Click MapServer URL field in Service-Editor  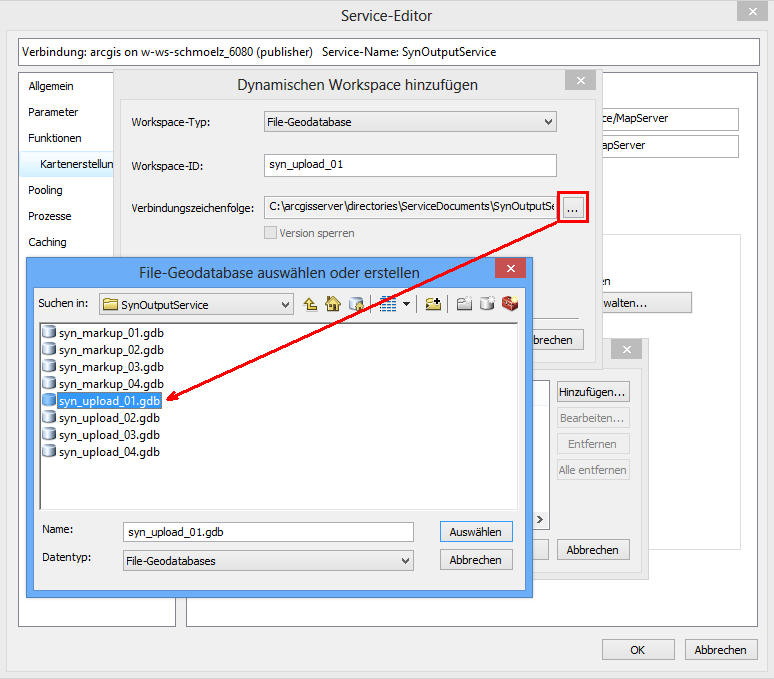click(x=670, y=119)
